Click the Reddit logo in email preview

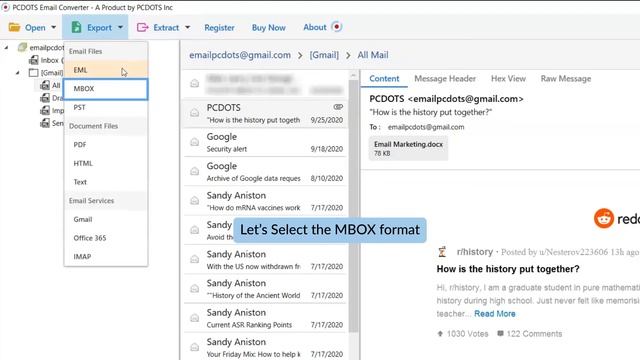604,218
